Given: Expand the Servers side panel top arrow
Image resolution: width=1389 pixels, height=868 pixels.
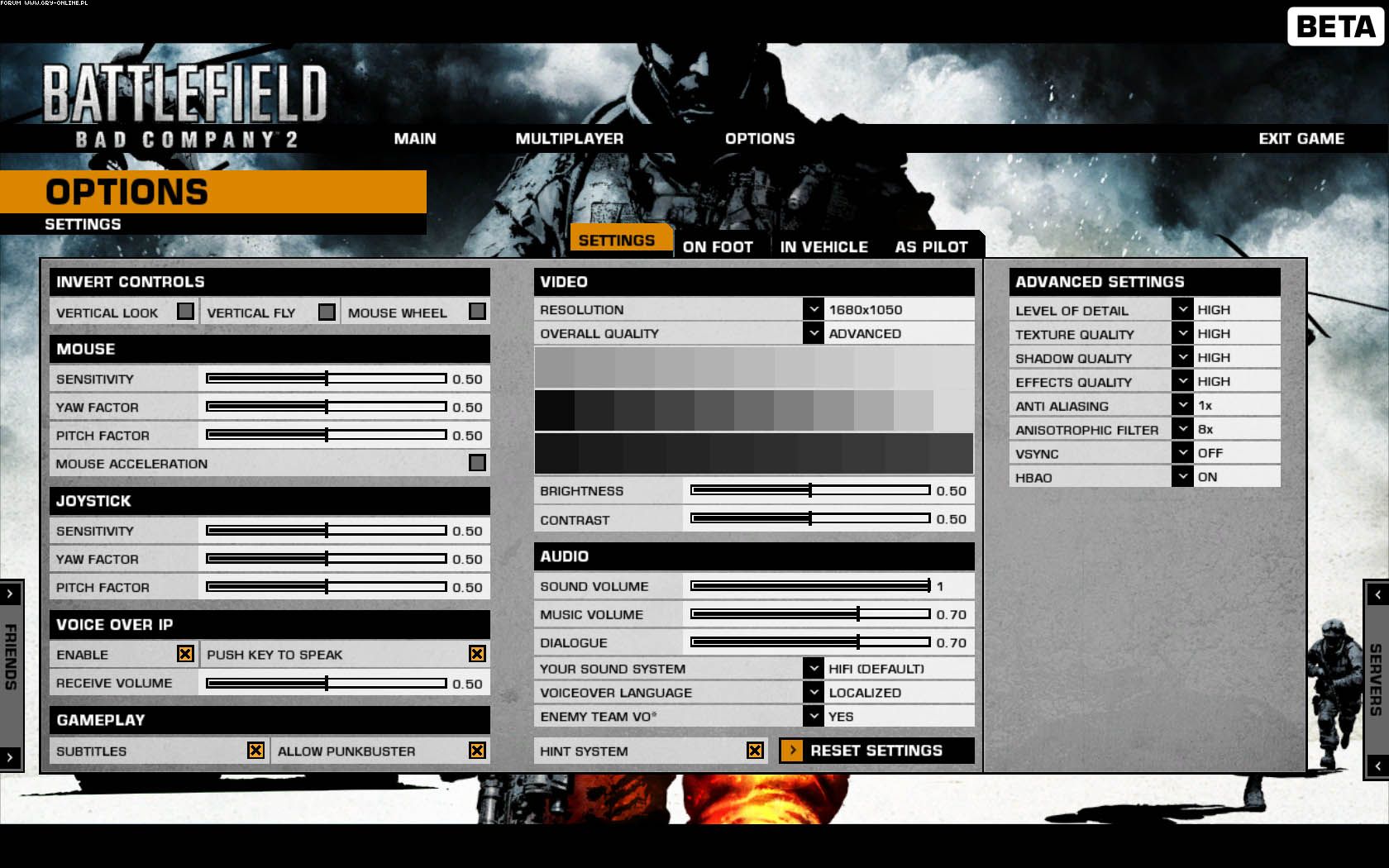Looking at the screenshot, I should [1377, 594].
